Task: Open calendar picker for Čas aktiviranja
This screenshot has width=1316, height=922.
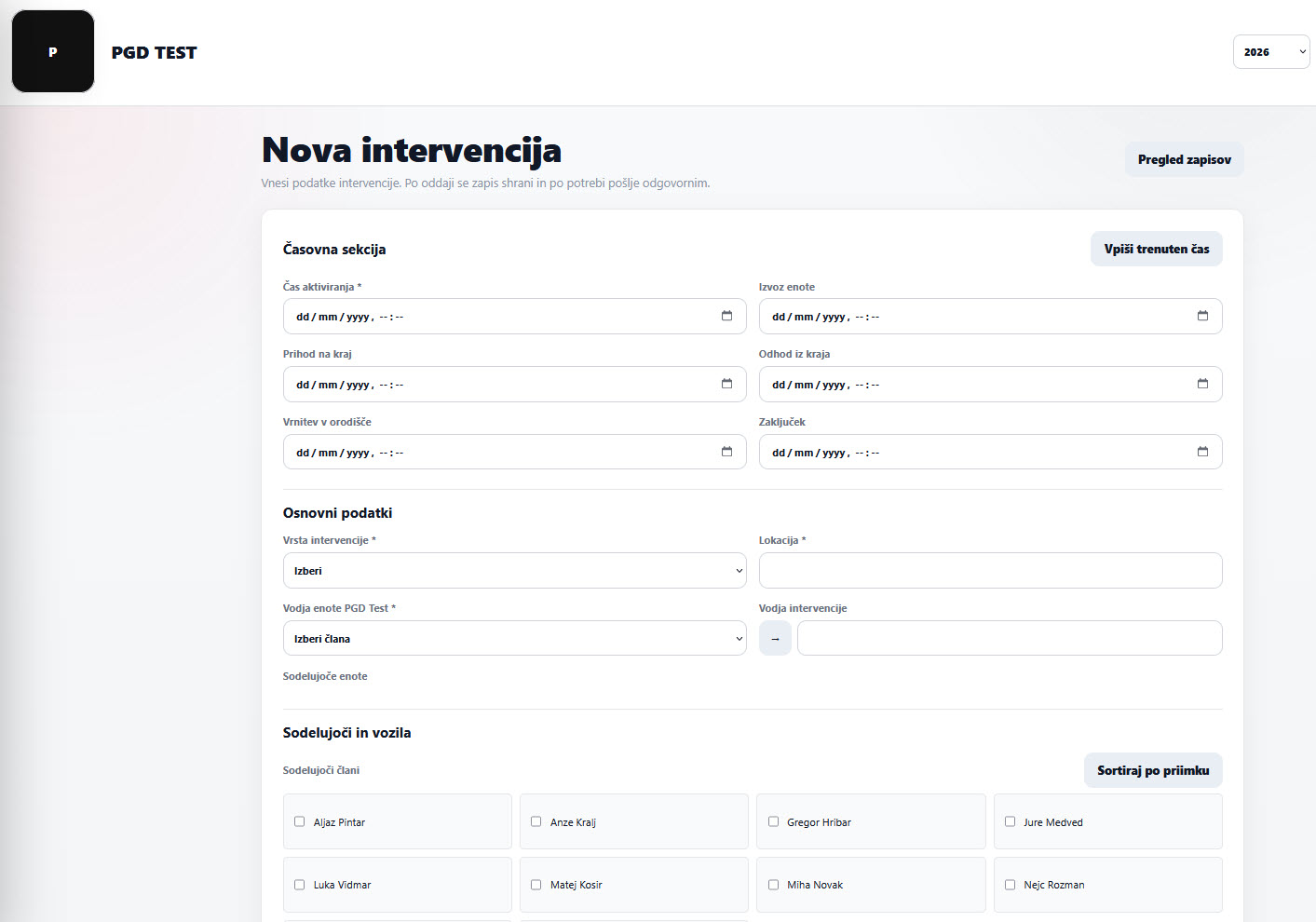Action: (726, 316)
